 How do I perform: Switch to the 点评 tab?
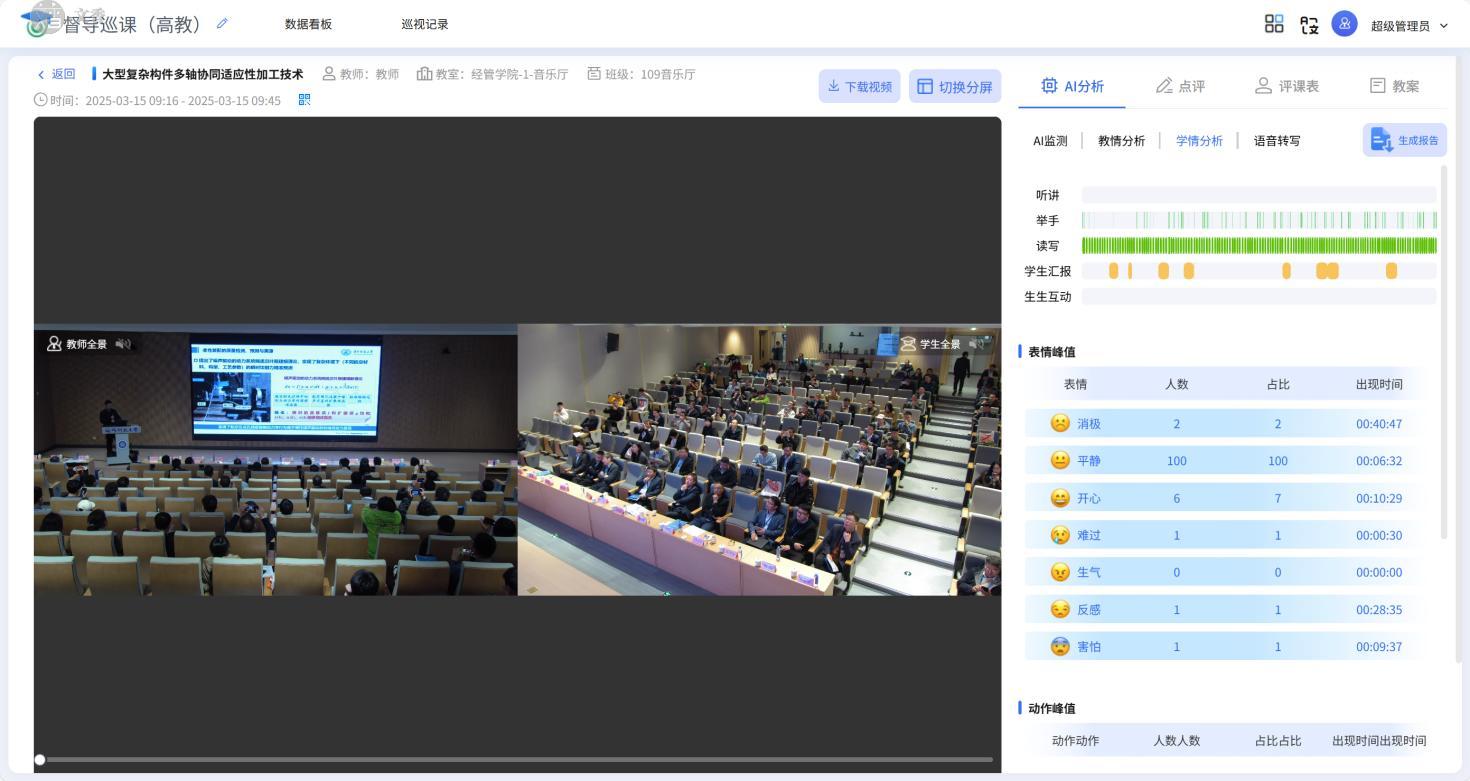tap(1180, 86)
